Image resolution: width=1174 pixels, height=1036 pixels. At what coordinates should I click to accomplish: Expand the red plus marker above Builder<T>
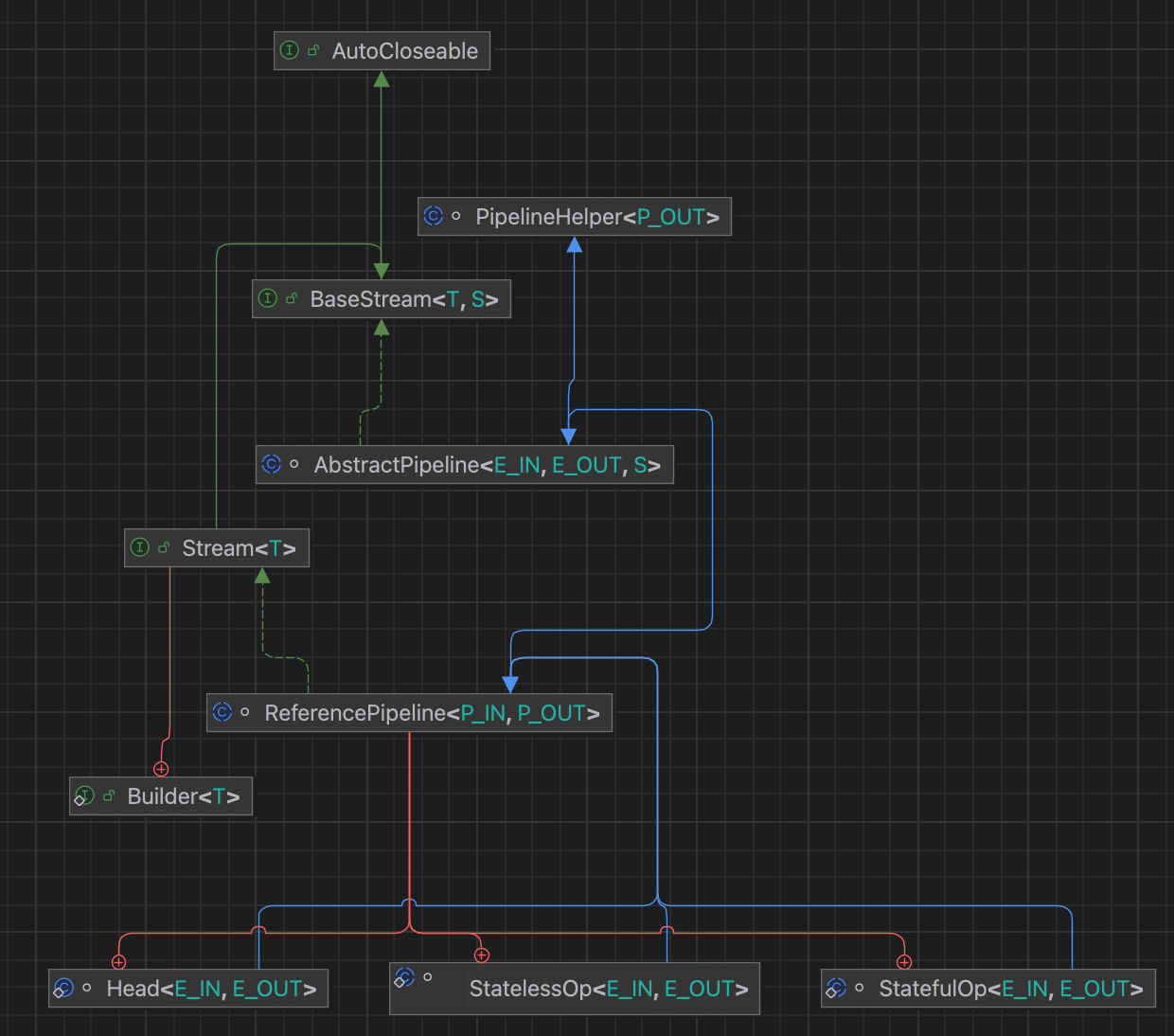pyautogui.click(x=161, y=769)
